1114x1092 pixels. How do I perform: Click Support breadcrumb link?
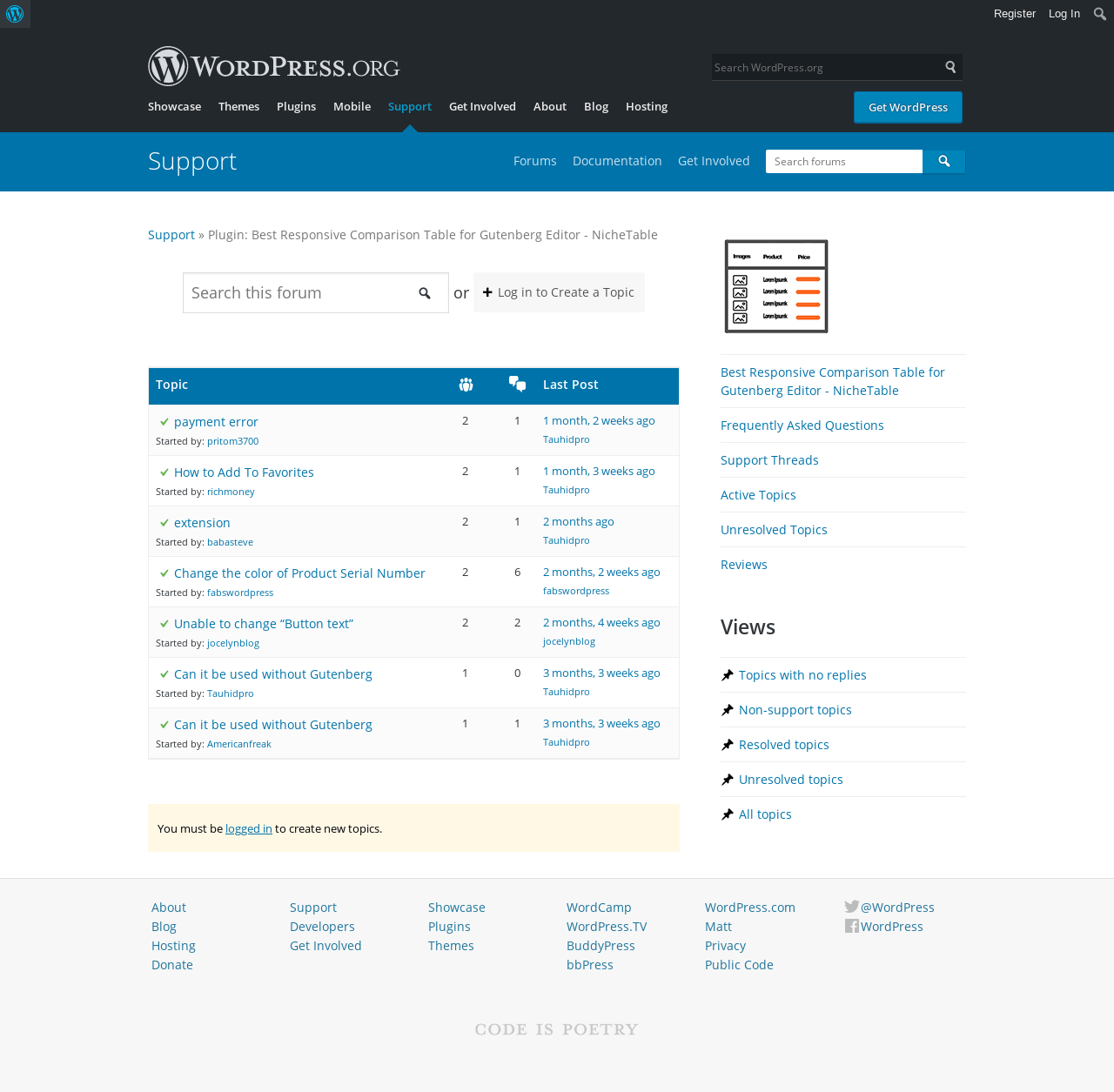point(171,235)
